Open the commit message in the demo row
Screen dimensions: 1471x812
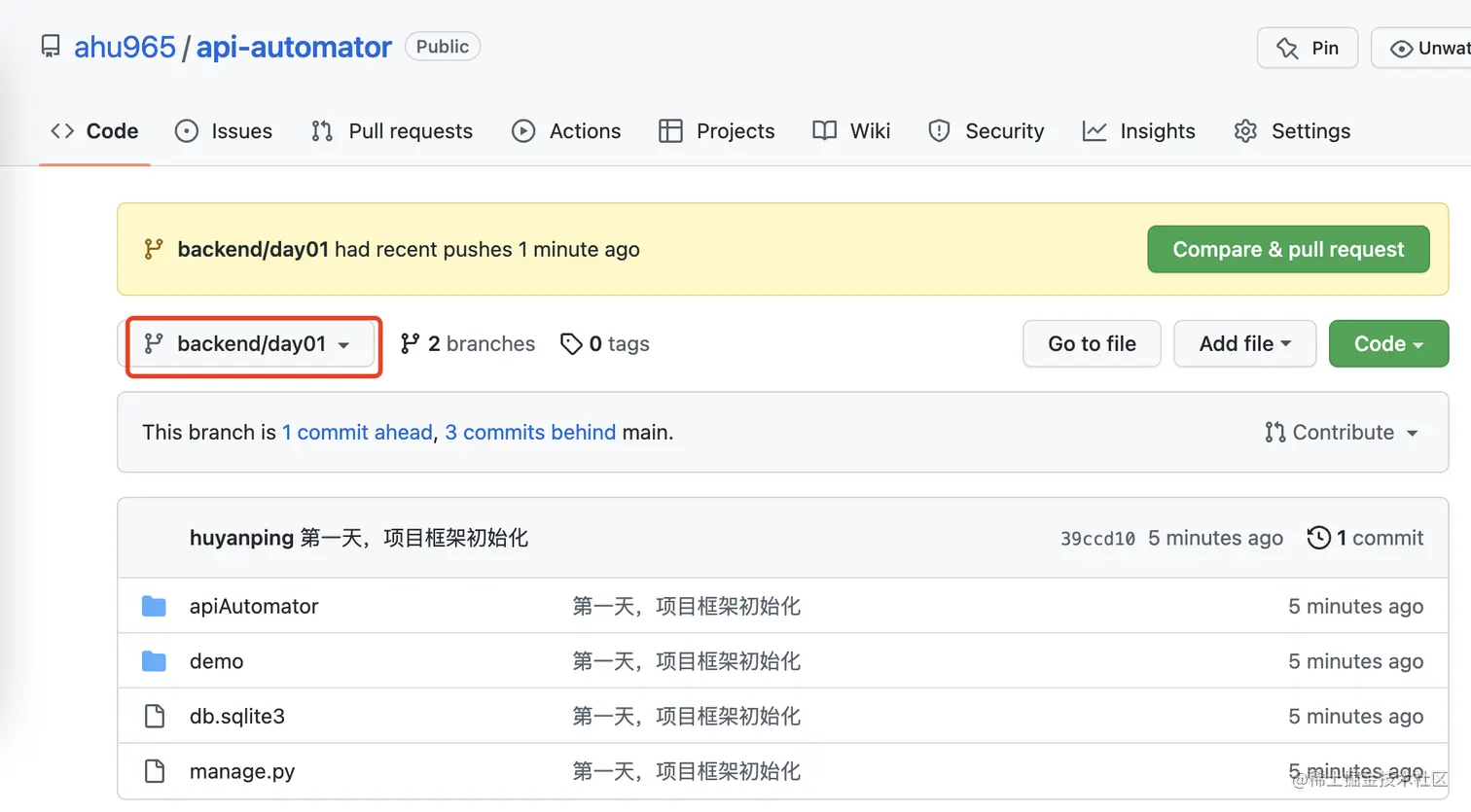tap(687, 662)
